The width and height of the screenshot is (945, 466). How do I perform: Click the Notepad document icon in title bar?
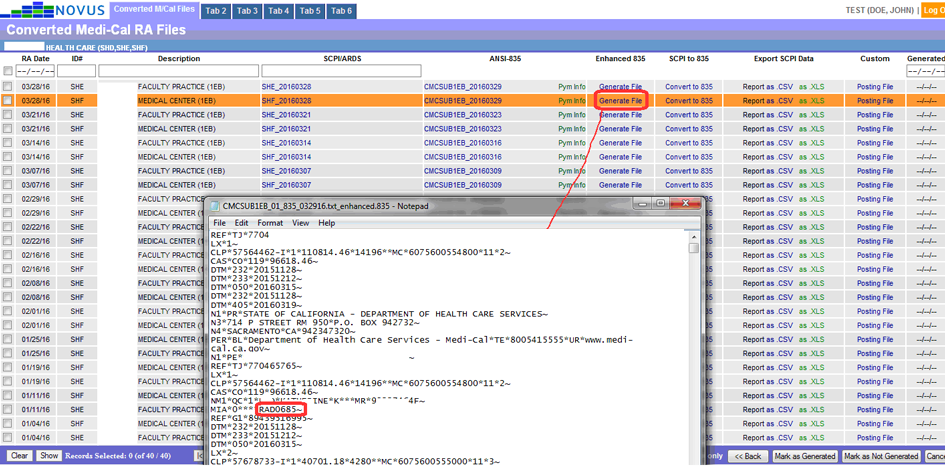215,206
